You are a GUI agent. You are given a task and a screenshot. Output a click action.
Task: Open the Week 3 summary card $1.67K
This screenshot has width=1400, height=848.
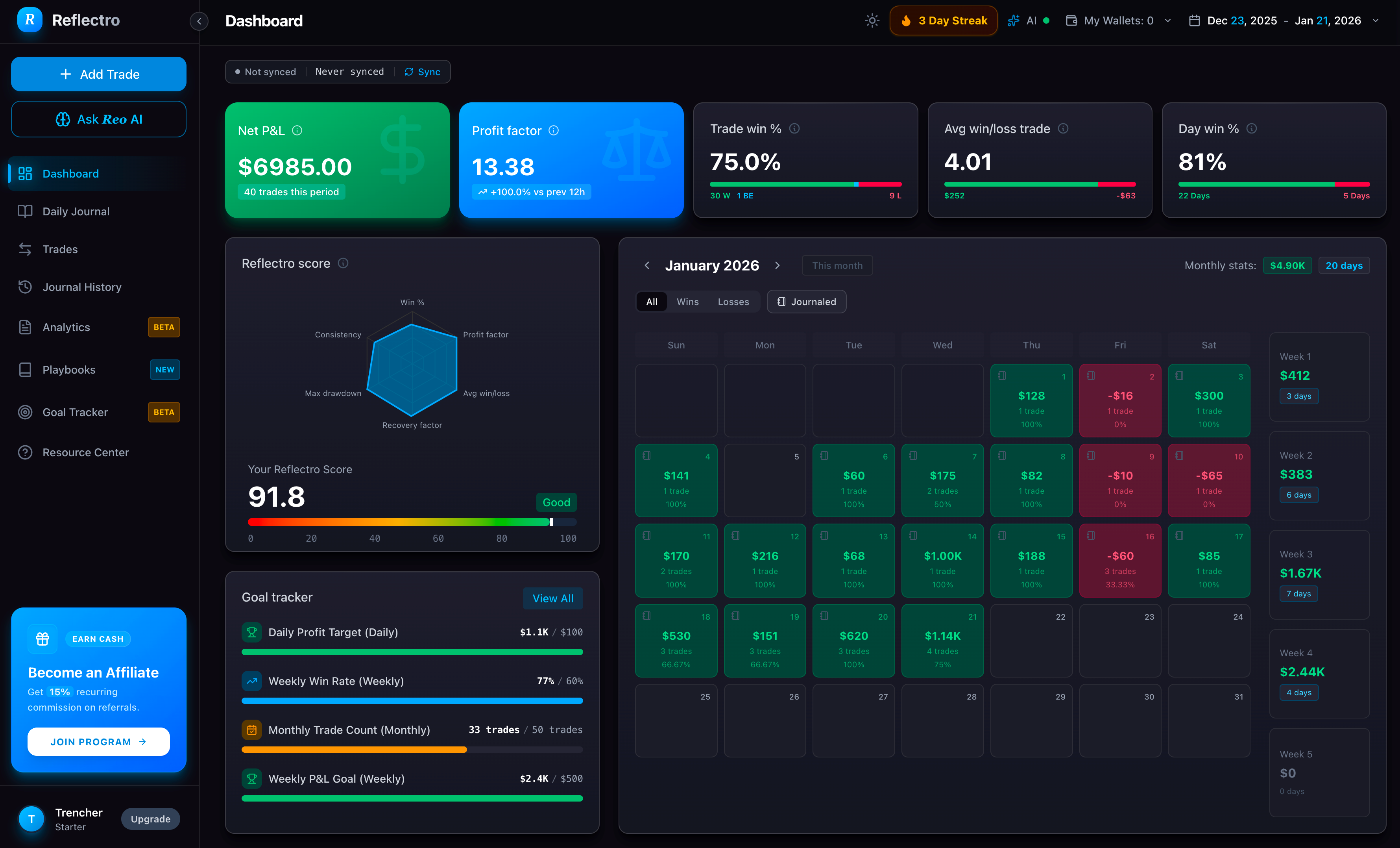[1319, 575]
